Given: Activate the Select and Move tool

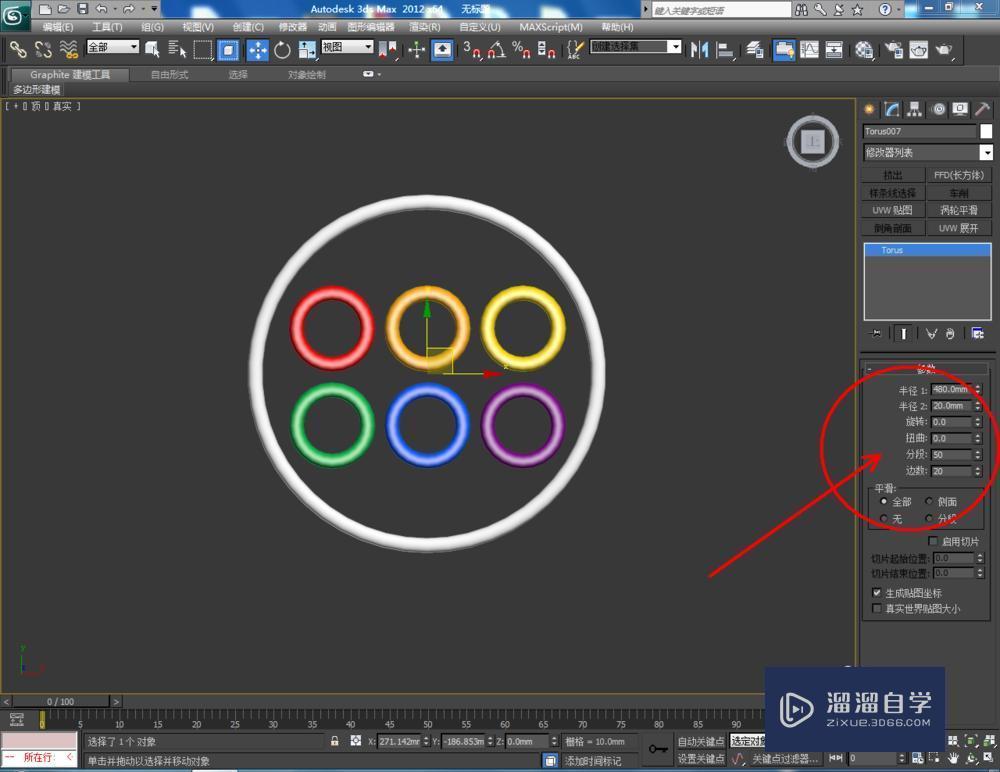Looking at the screenshot, I should coord(256,49).
